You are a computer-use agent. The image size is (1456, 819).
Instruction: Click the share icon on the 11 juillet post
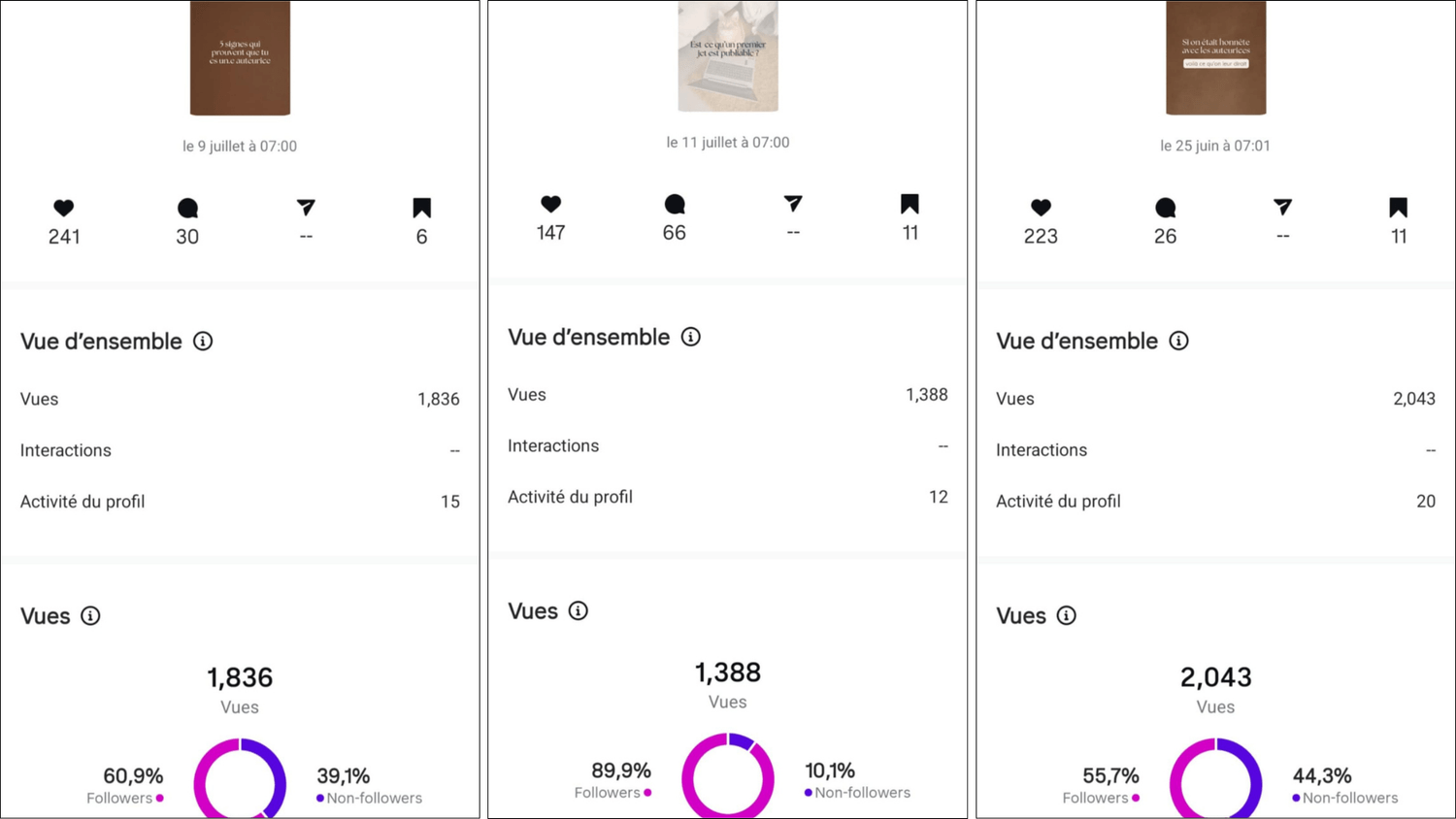click(x=793, y=204)
